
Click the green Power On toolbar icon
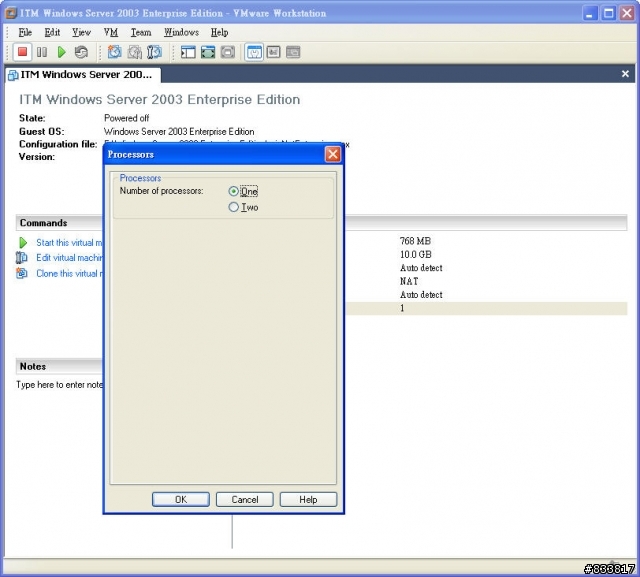point(62,52)
